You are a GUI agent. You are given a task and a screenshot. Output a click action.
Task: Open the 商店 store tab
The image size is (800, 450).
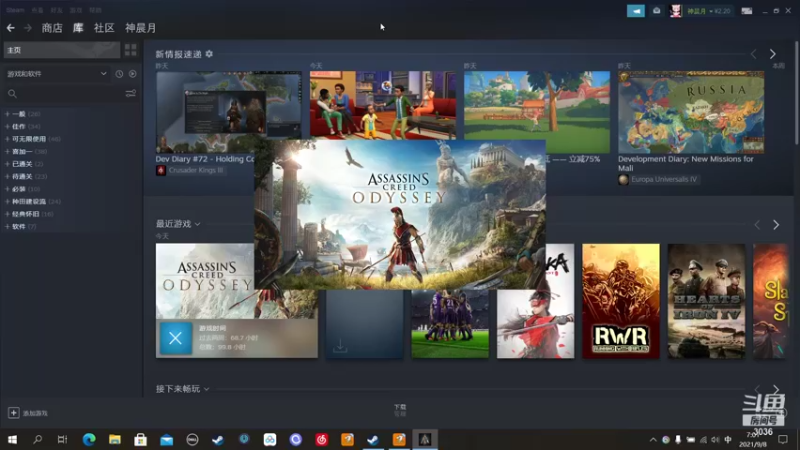pos(52,28)
